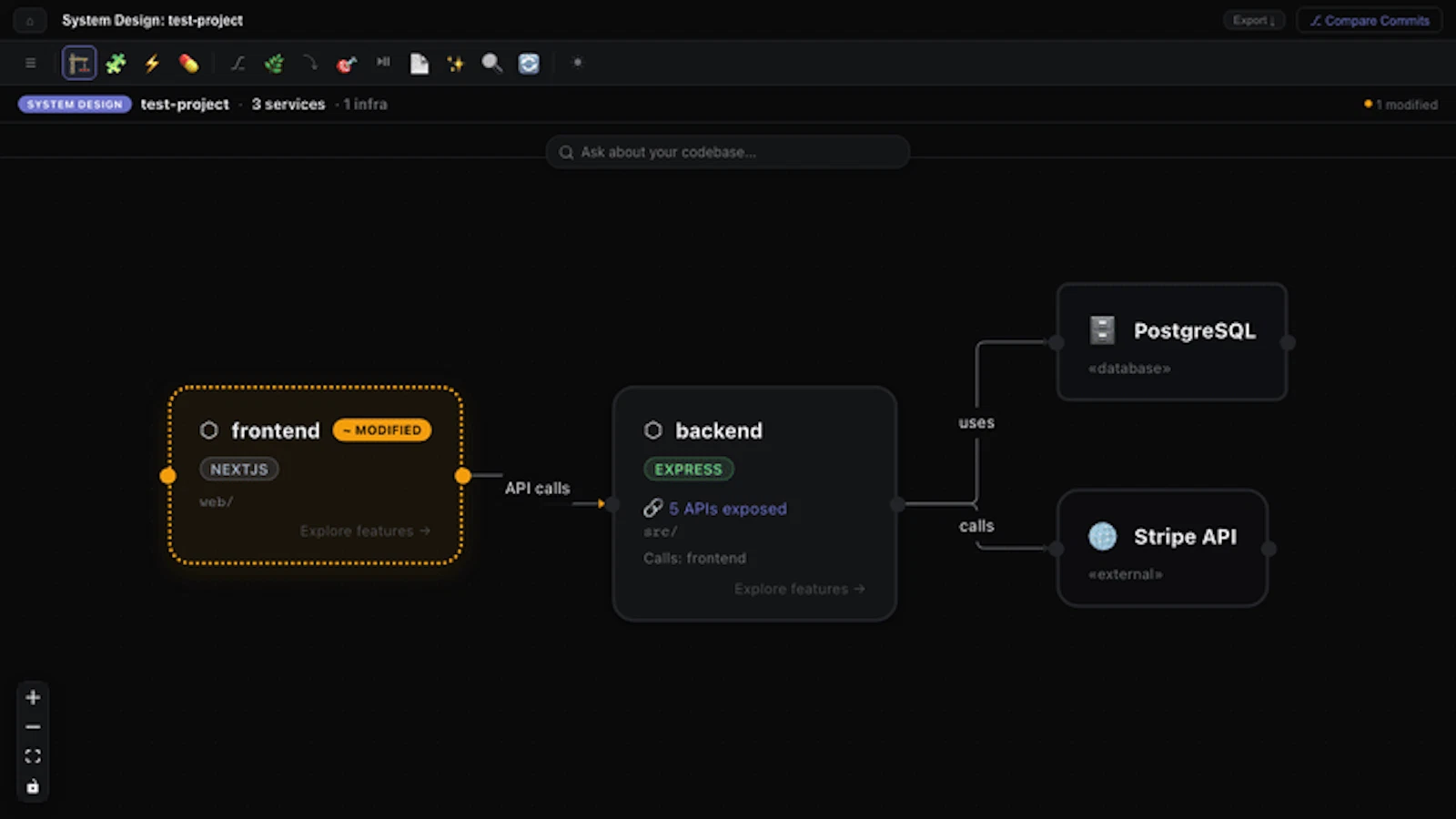
Task: Click the '1 infra' label
Action: click(365, 104)
